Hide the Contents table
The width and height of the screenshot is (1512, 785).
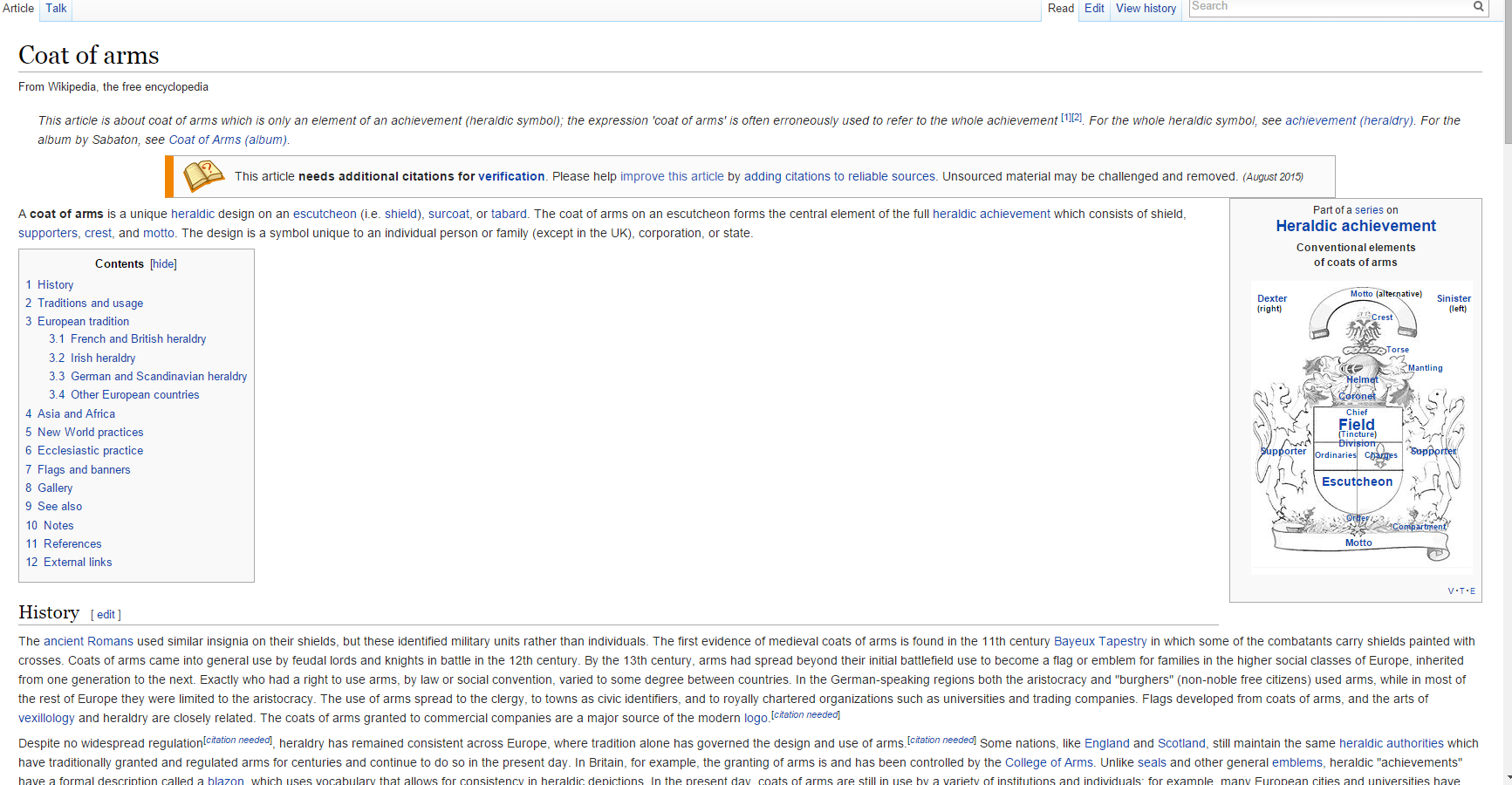point(163,264)
